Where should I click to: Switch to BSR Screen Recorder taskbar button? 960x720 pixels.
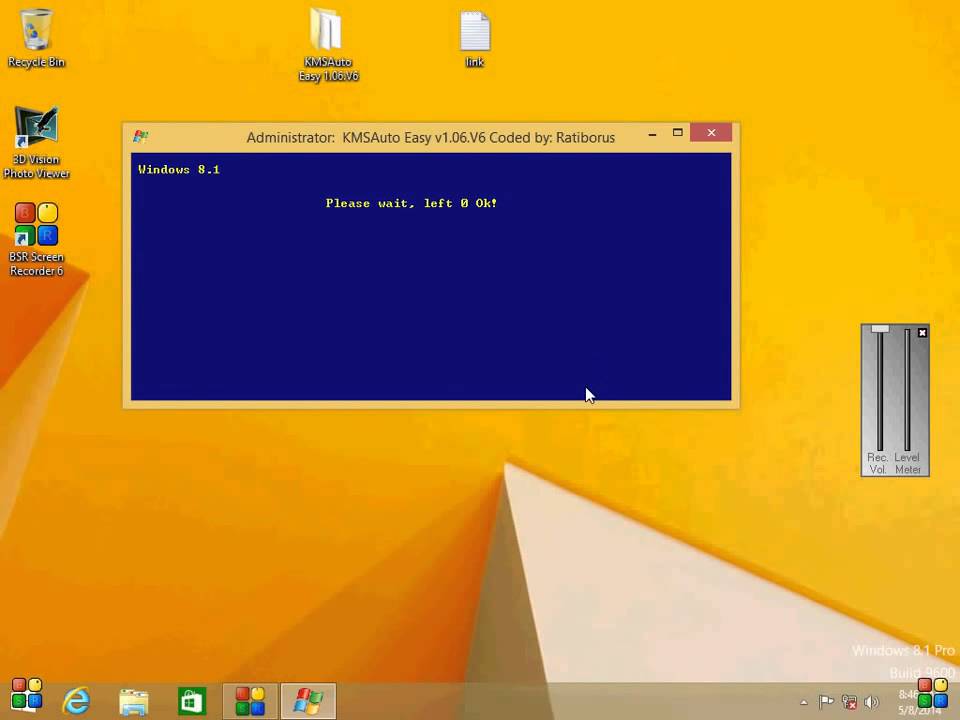click(250, 701)
